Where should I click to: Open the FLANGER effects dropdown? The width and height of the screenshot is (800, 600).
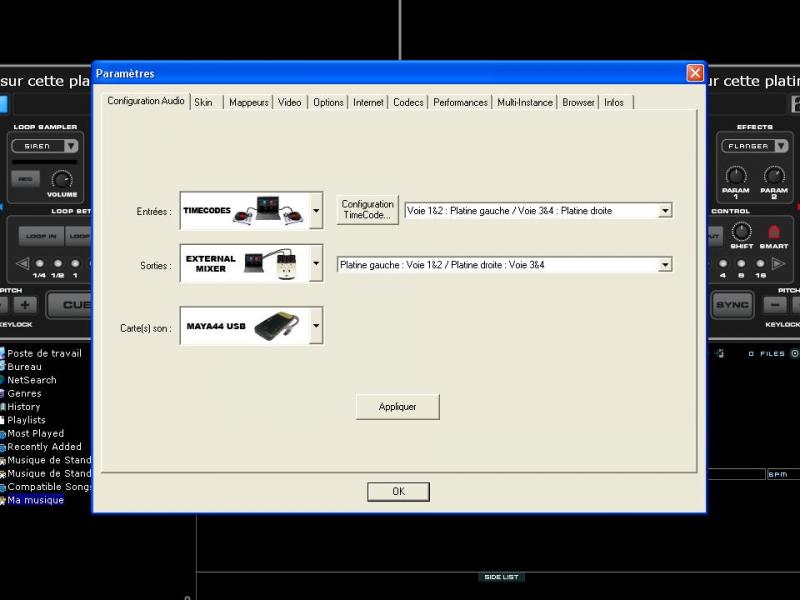(x=781, y=146)
